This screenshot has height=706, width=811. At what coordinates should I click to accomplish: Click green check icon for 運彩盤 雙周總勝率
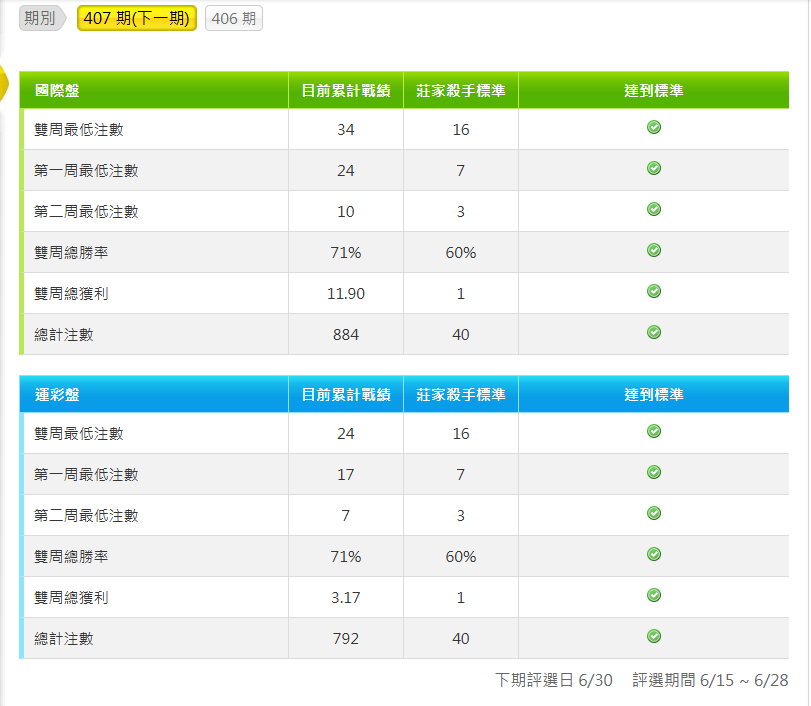pos(654,554)
